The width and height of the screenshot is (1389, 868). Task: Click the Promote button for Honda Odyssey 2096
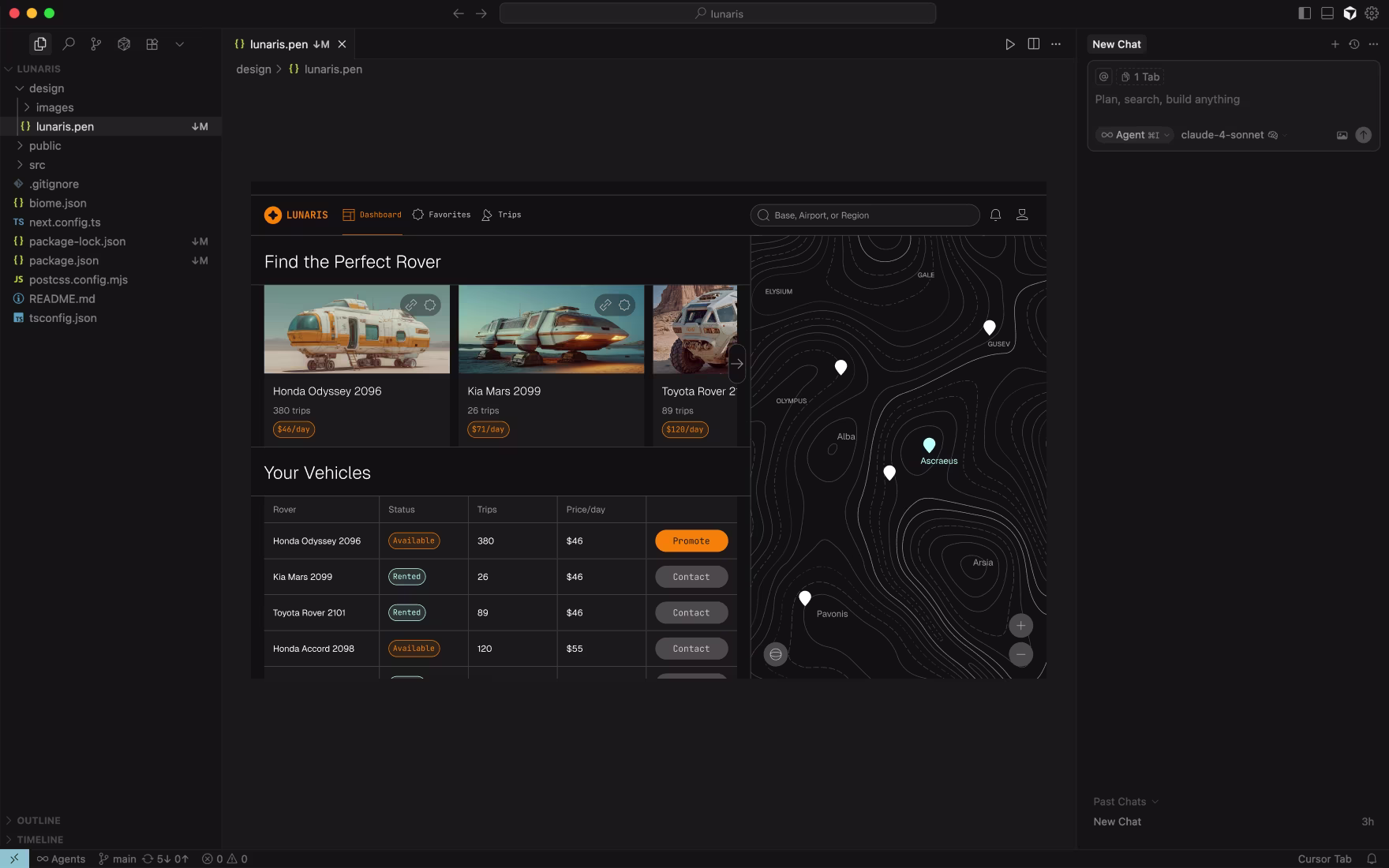[x=691, y=541]
